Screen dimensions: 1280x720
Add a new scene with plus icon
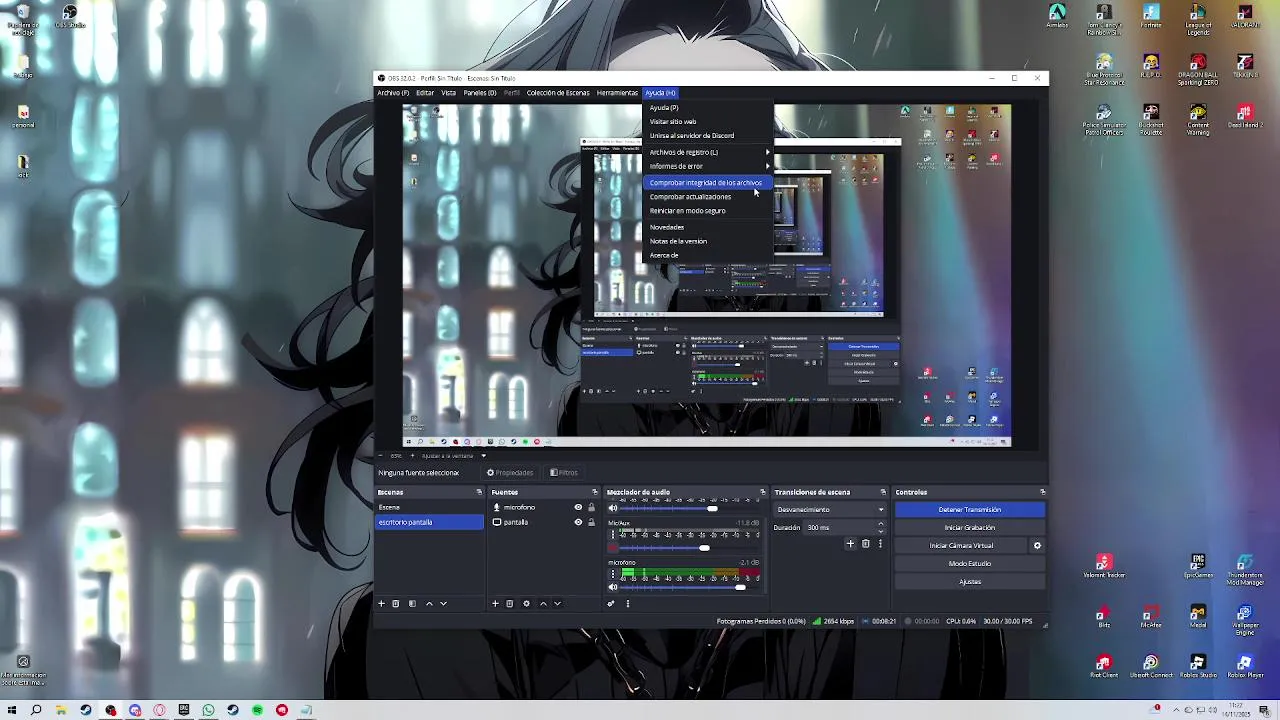381,604
